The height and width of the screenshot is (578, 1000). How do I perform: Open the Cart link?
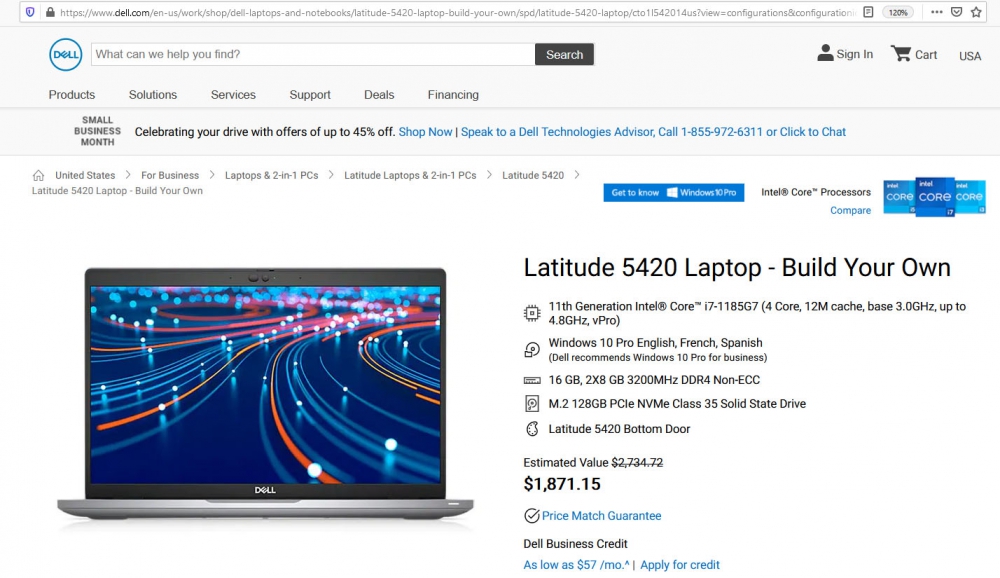926,55
